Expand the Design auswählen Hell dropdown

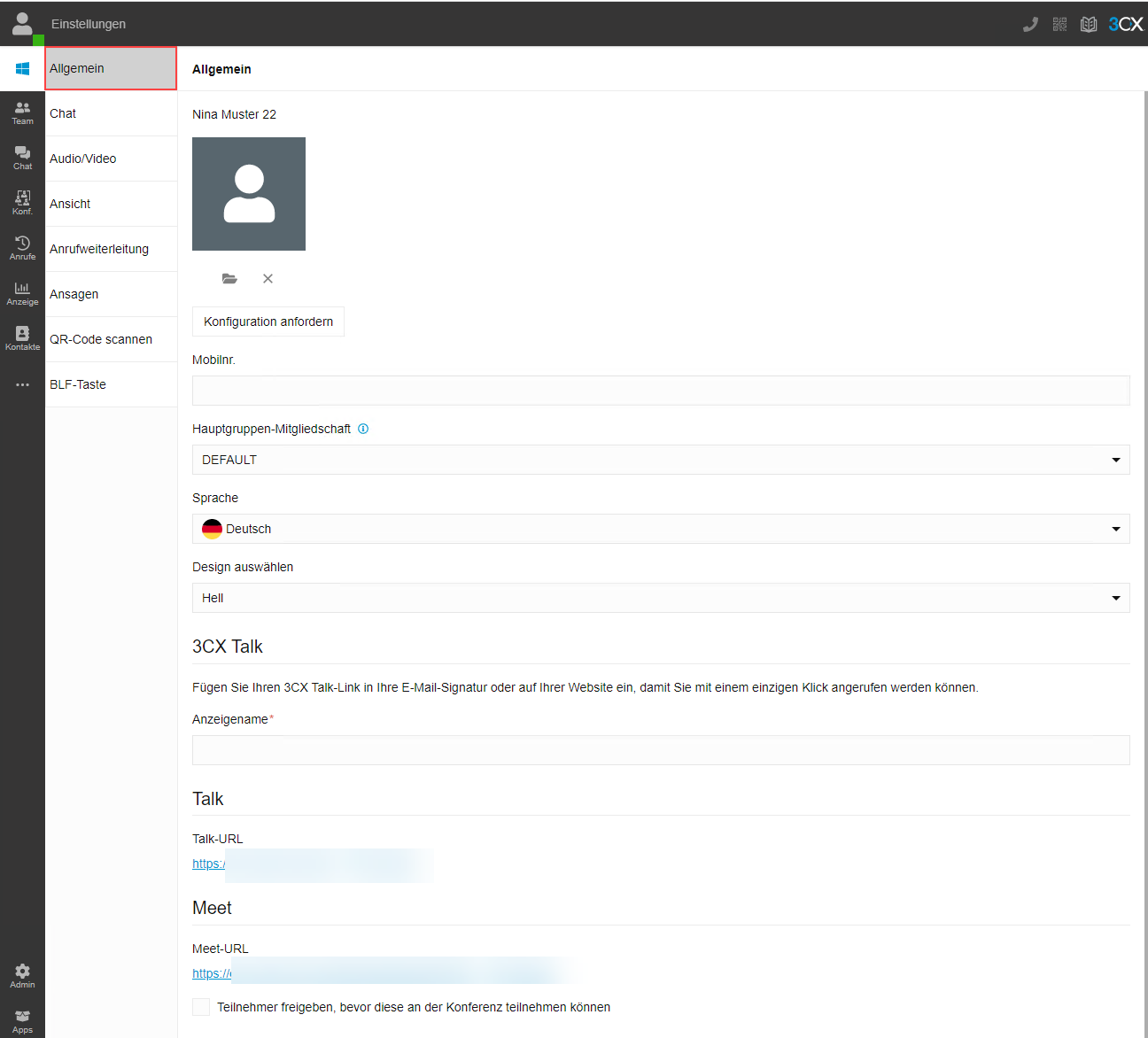point(661,598)
